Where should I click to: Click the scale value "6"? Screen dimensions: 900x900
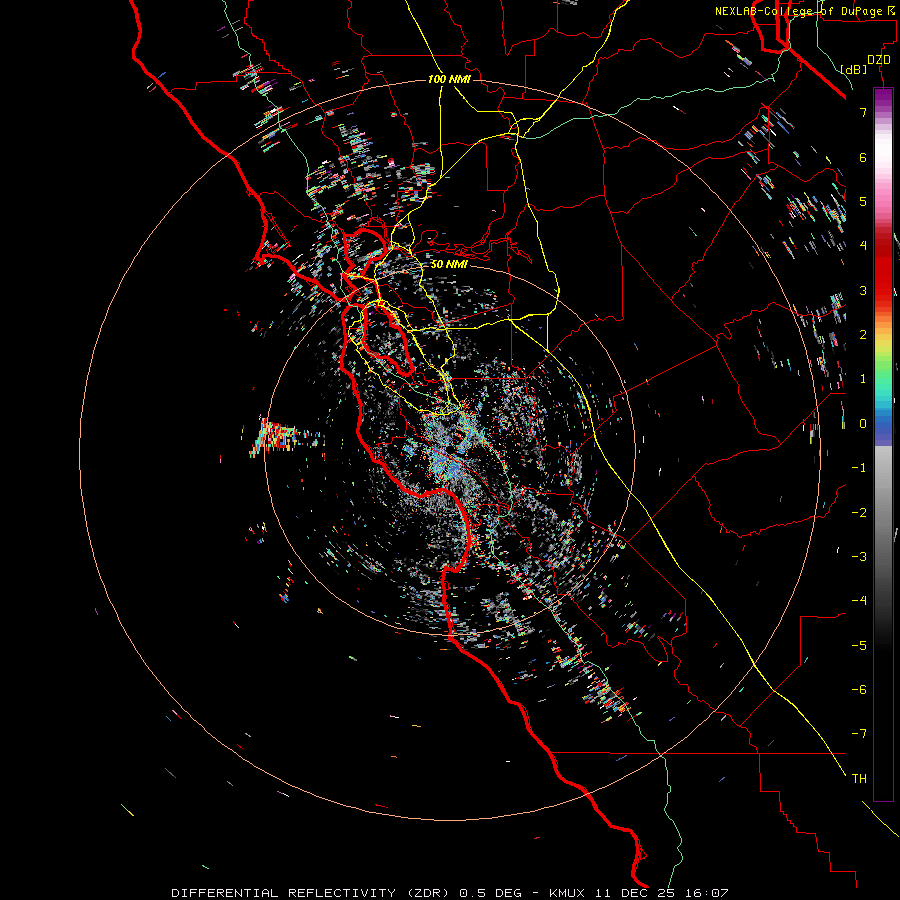coord(863,157)
